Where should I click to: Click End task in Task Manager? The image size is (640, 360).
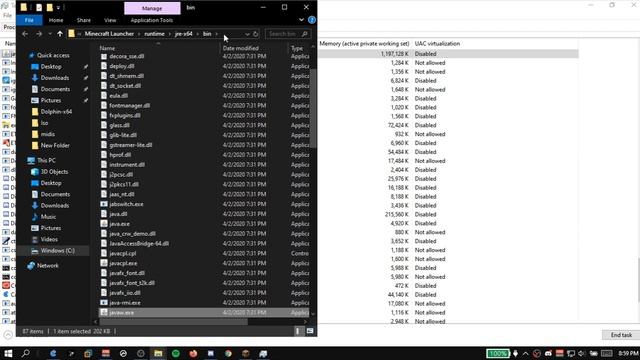tap(621, 335)
